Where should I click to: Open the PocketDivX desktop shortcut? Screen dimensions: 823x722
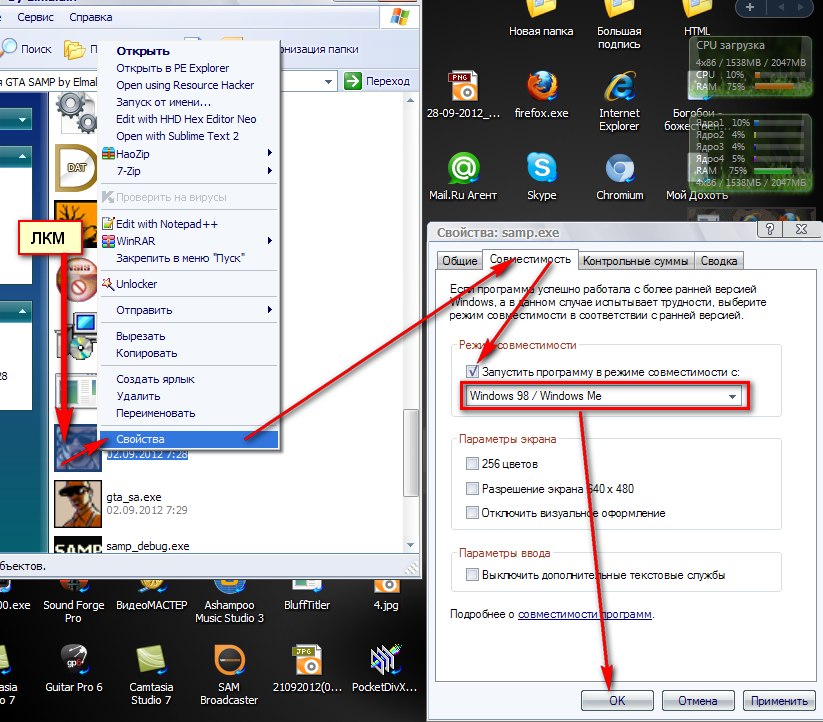click(385, 660)
